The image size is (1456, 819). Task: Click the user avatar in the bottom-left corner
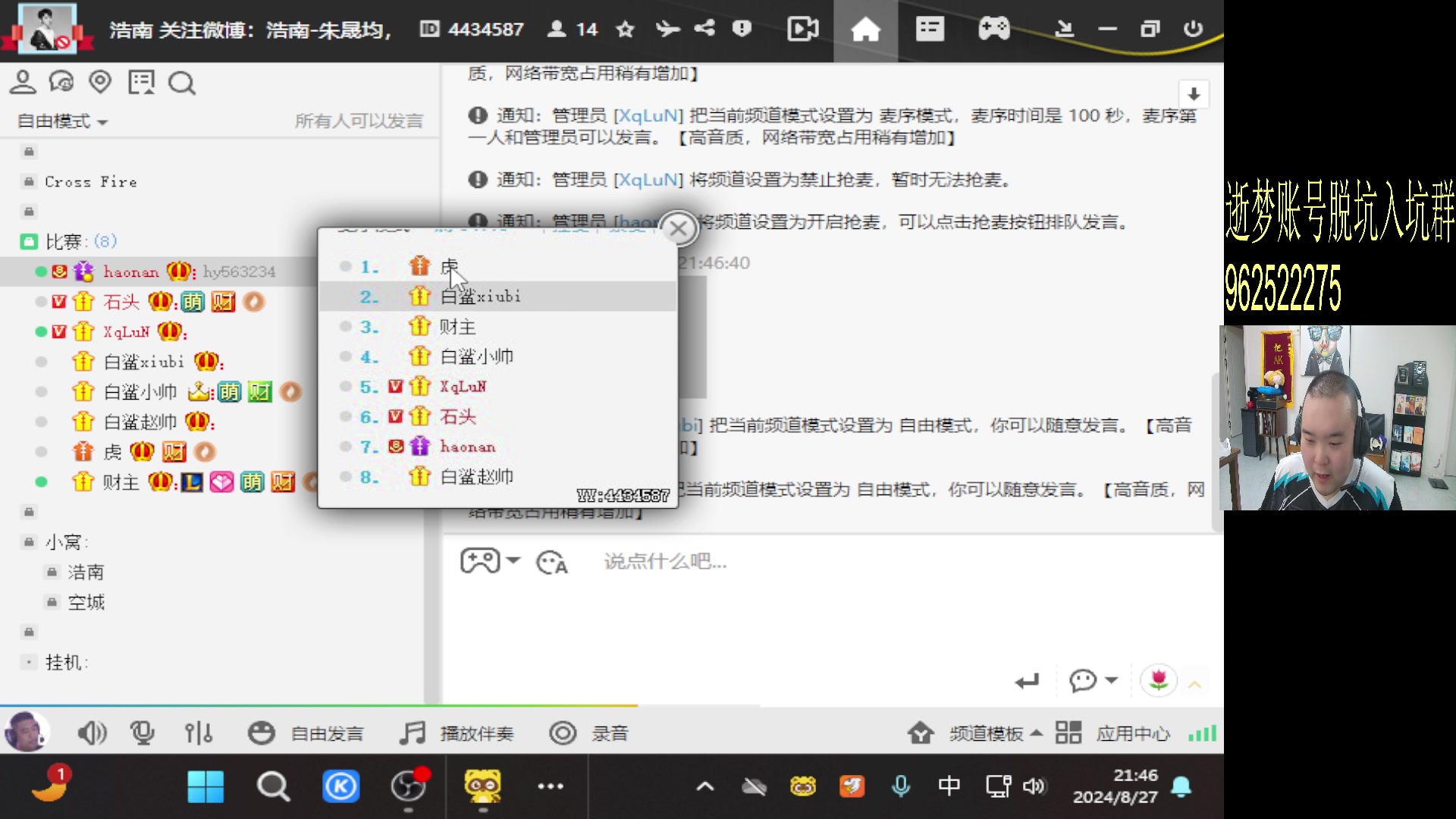pos(26,732)
